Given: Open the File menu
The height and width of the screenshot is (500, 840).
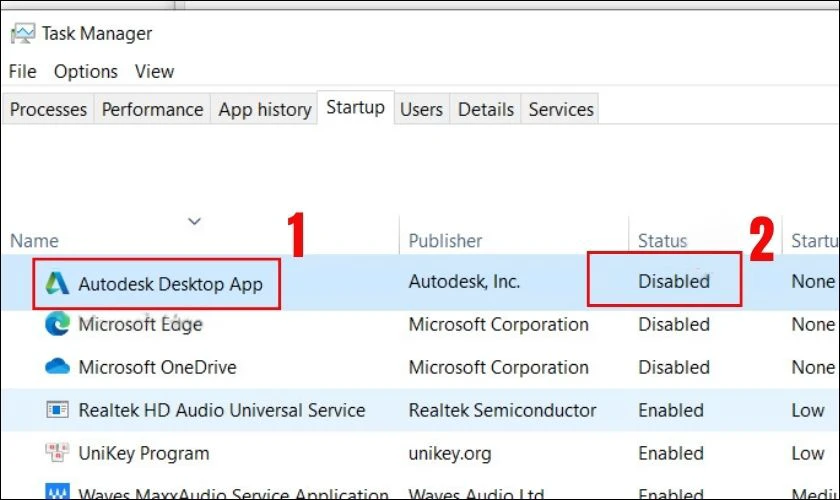Looking at the screenshot, I should click(x=22, y=71).
